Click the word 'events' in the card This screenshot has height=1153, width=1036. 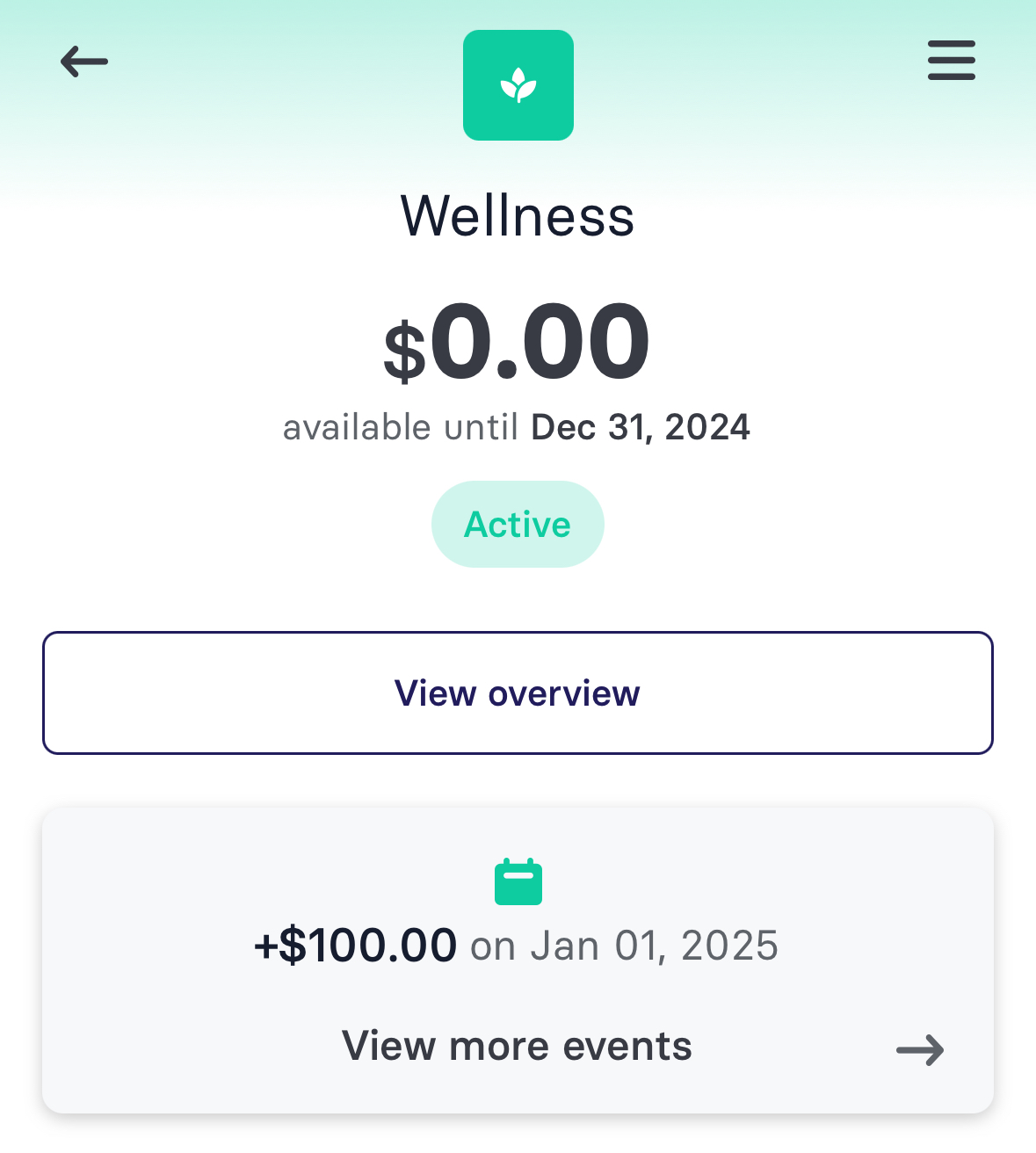pyautogui.click(x=627, y=1047)
